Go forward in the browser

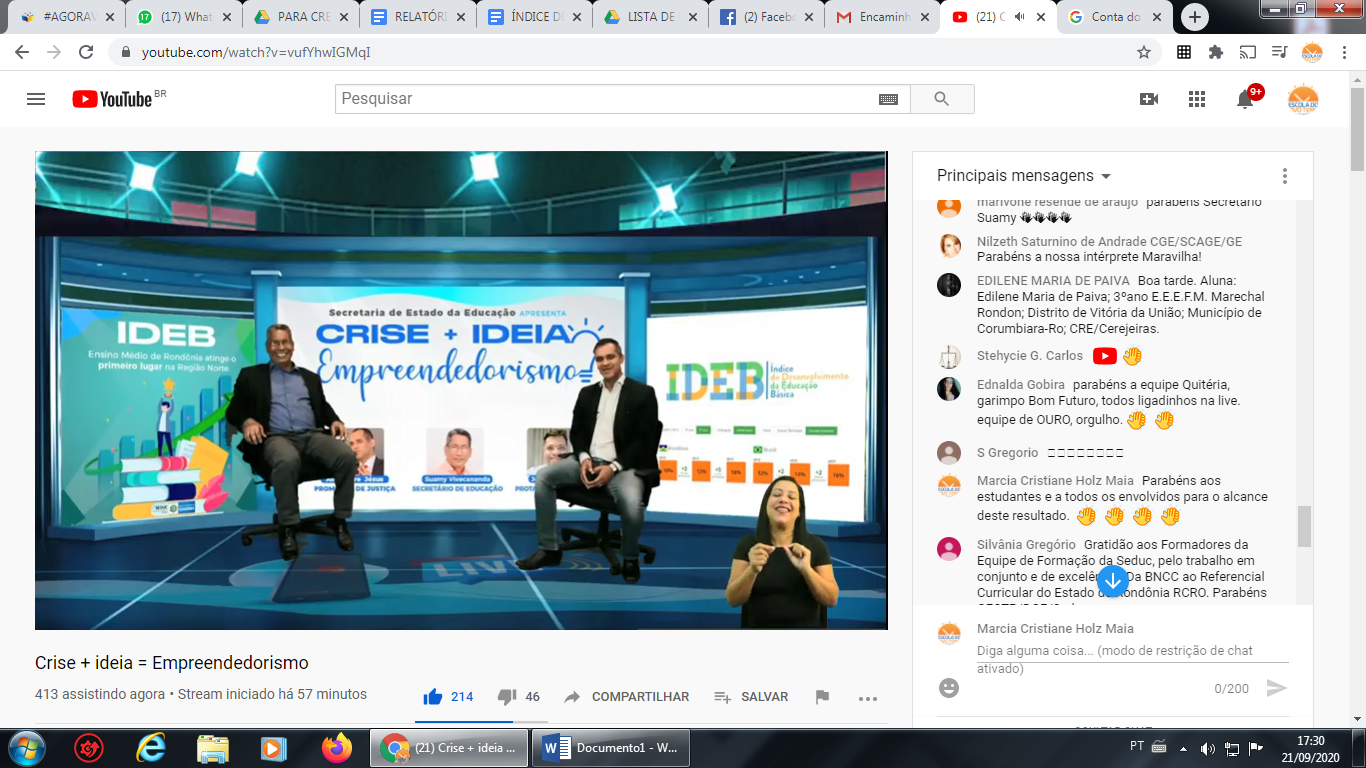point(54,52)
